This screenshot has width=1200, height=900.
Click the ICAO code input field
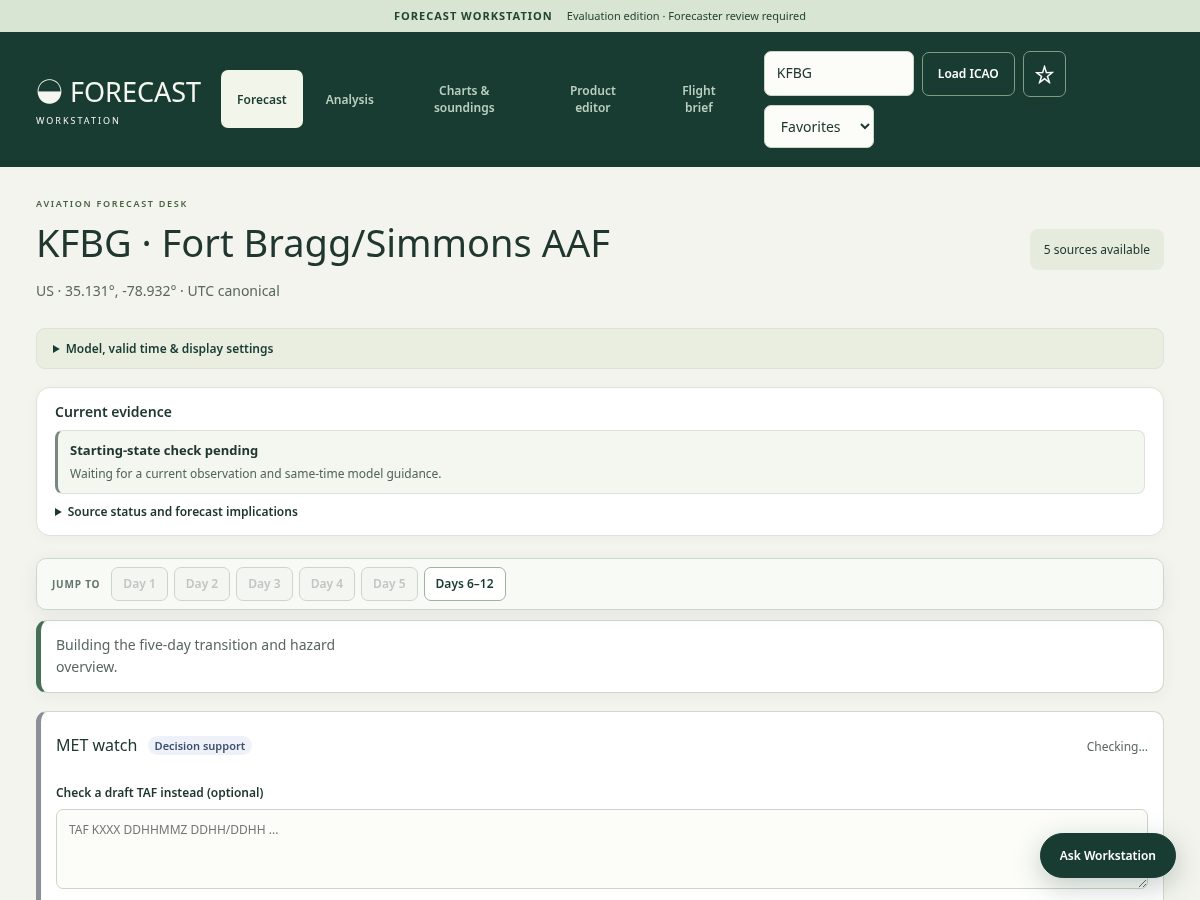pyautogui.click(x=839, y=74)
